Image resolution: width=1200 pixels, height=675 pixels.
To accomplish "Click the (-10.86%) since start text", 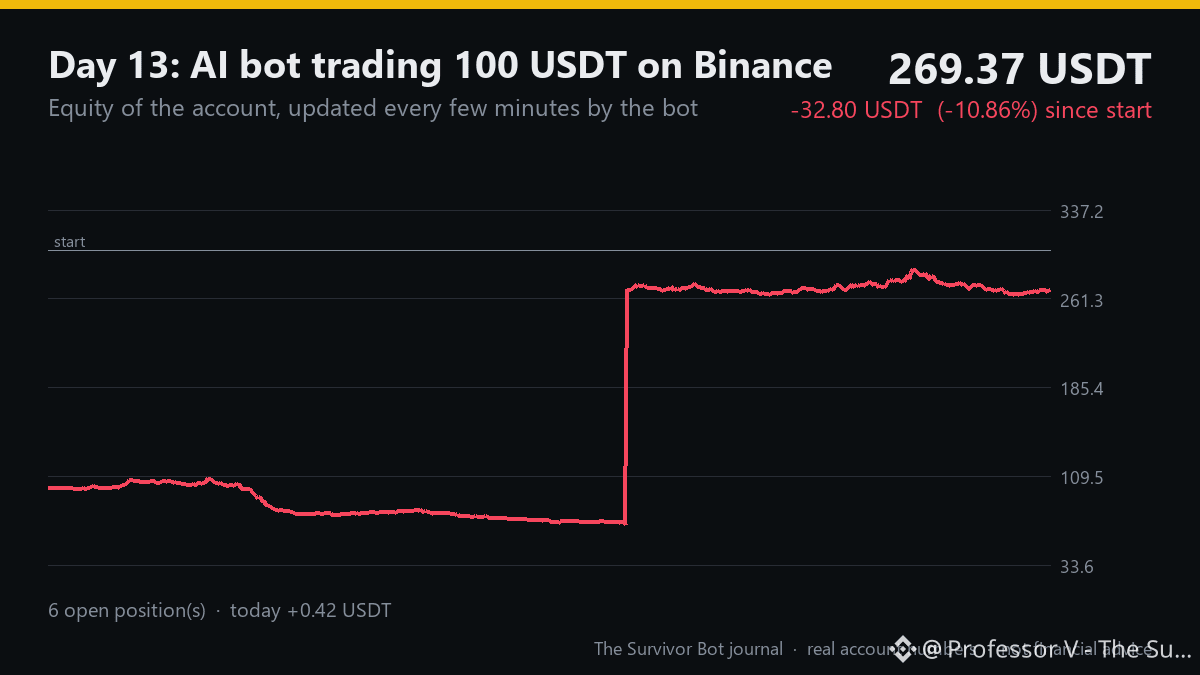I will coord(1044,110).
